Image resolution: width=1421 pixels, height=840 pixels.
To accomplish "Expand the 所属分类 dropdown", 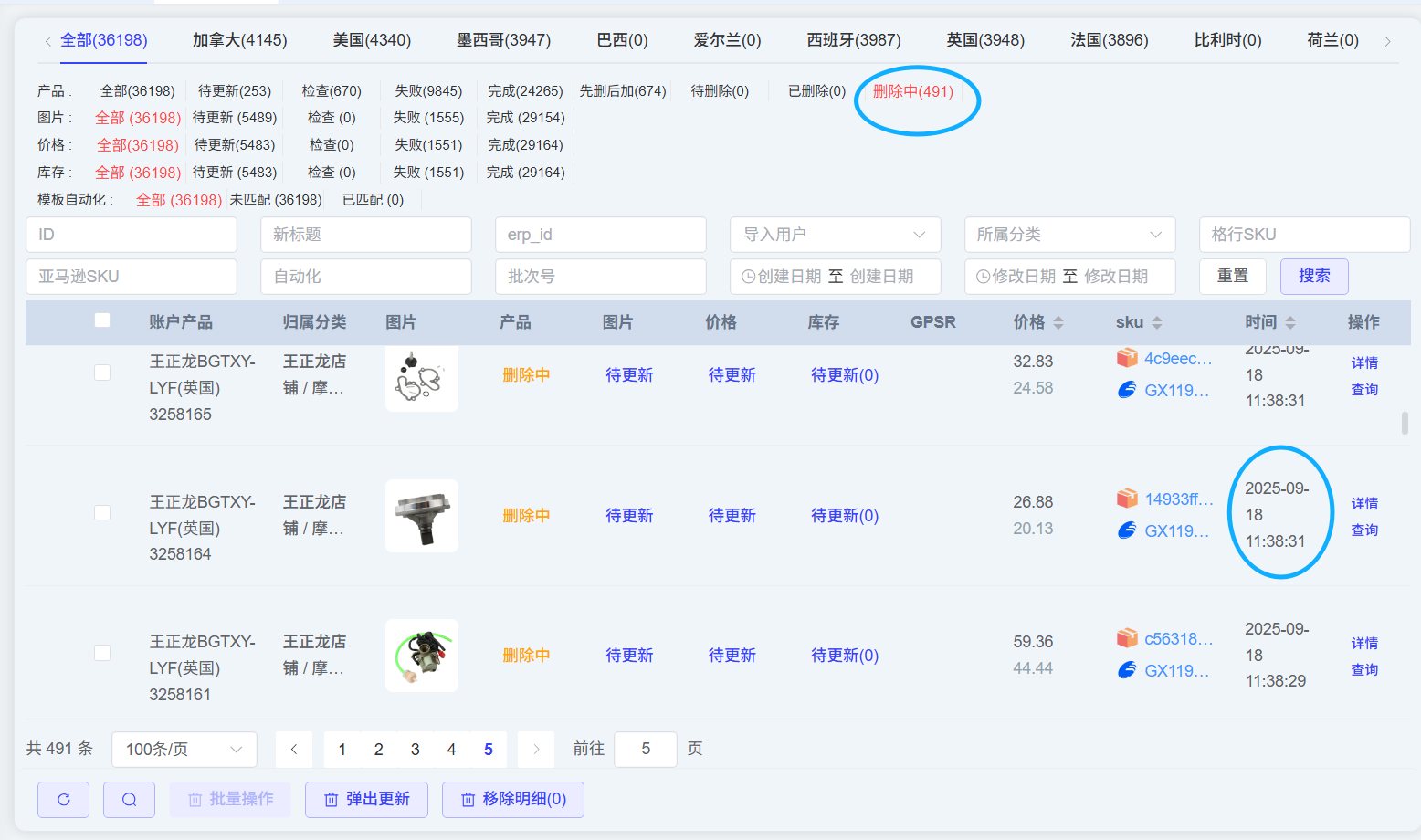I will point(1069,235).
